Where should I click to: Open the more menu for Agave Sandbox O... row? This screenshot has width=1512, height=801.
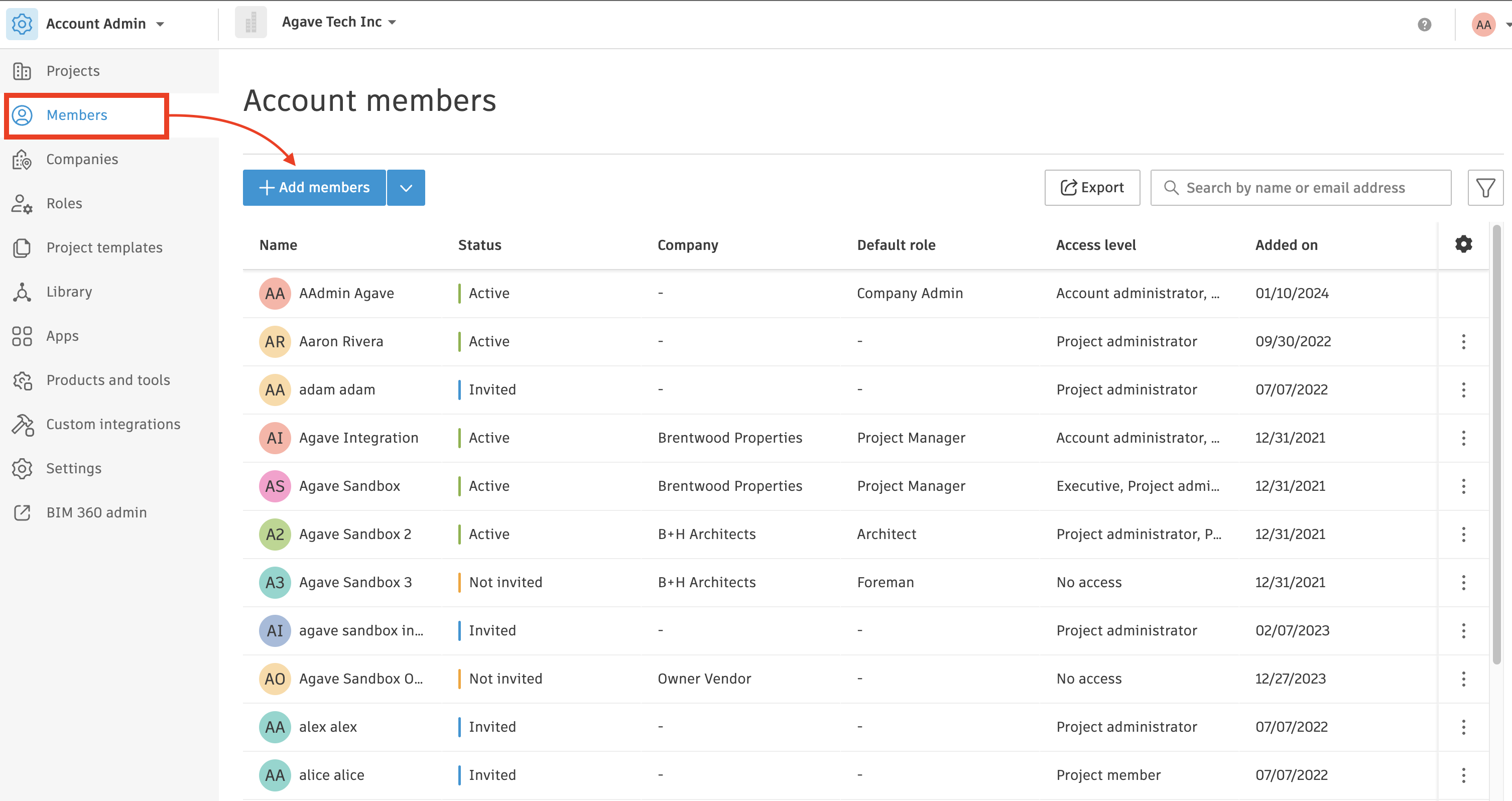click(x=1463, y=679)
